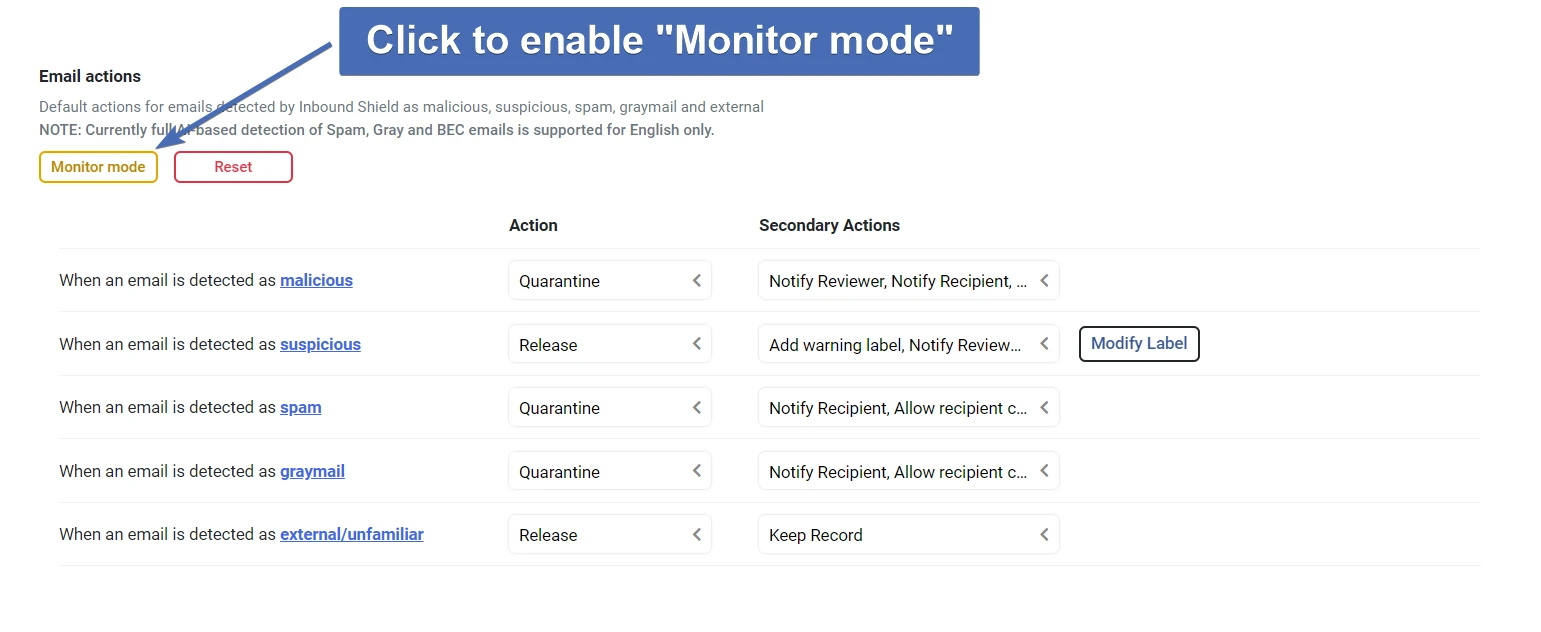Open the graymail Action dropdown
This screenshot has width=1541, height=632.
[609, 472]
